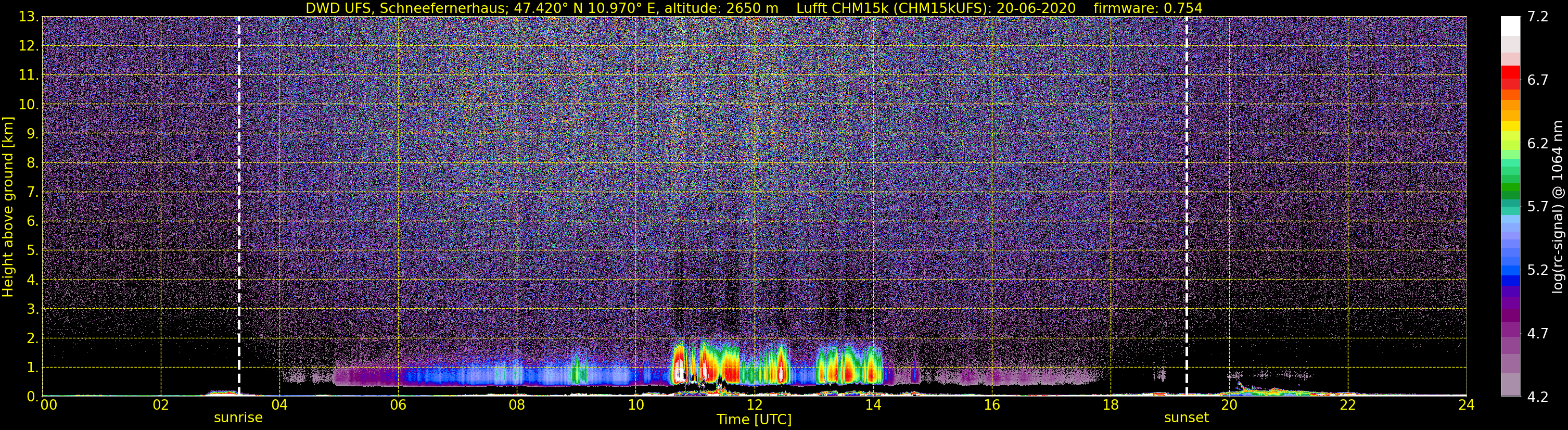
Task: Click the height axis tick "4."
Action: pyautogui.click(x=32, y=280)
